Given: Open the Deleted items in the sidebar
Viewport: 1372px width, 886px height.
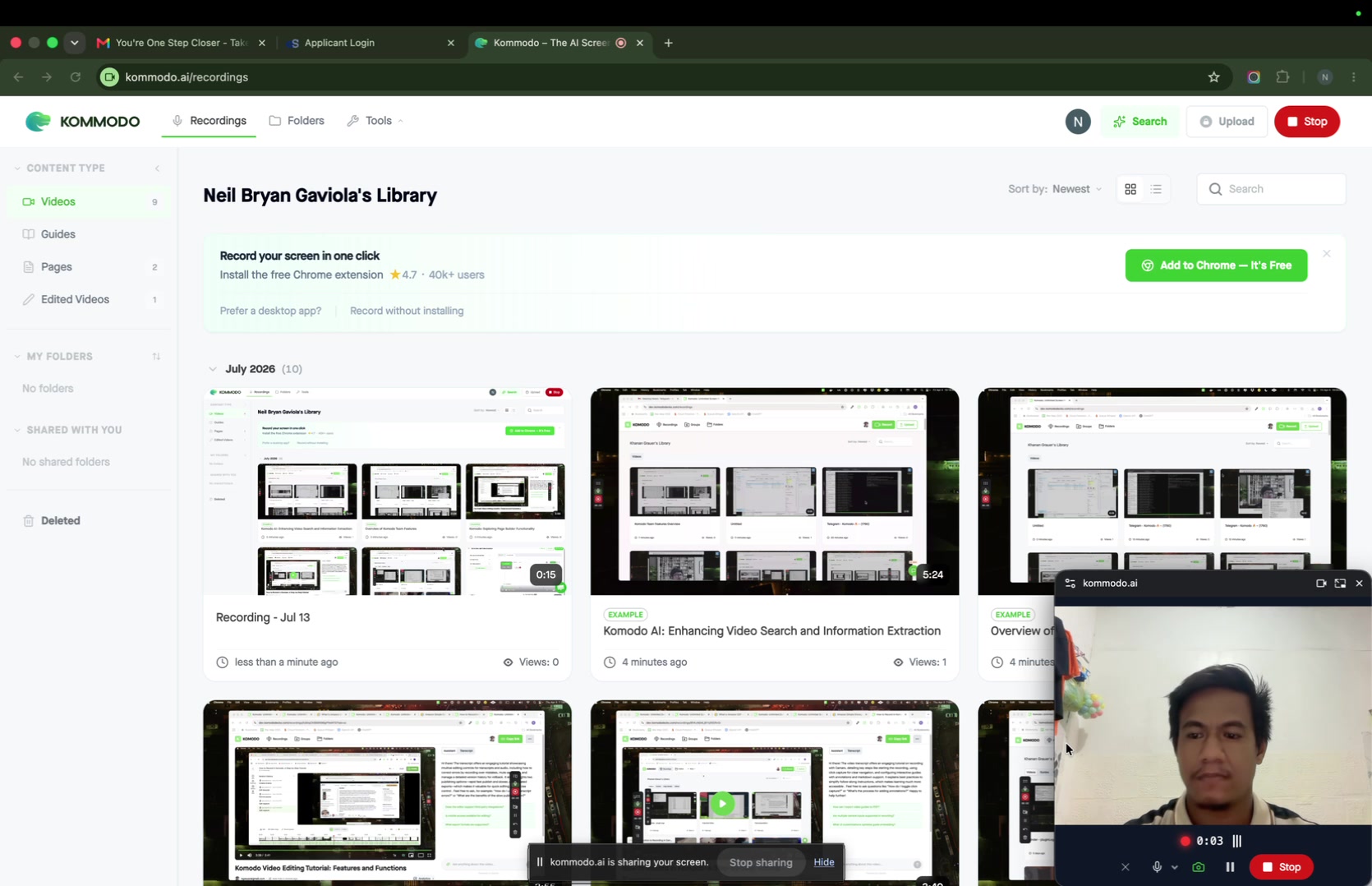Looking at the screenshot, I should pos(89,521).
